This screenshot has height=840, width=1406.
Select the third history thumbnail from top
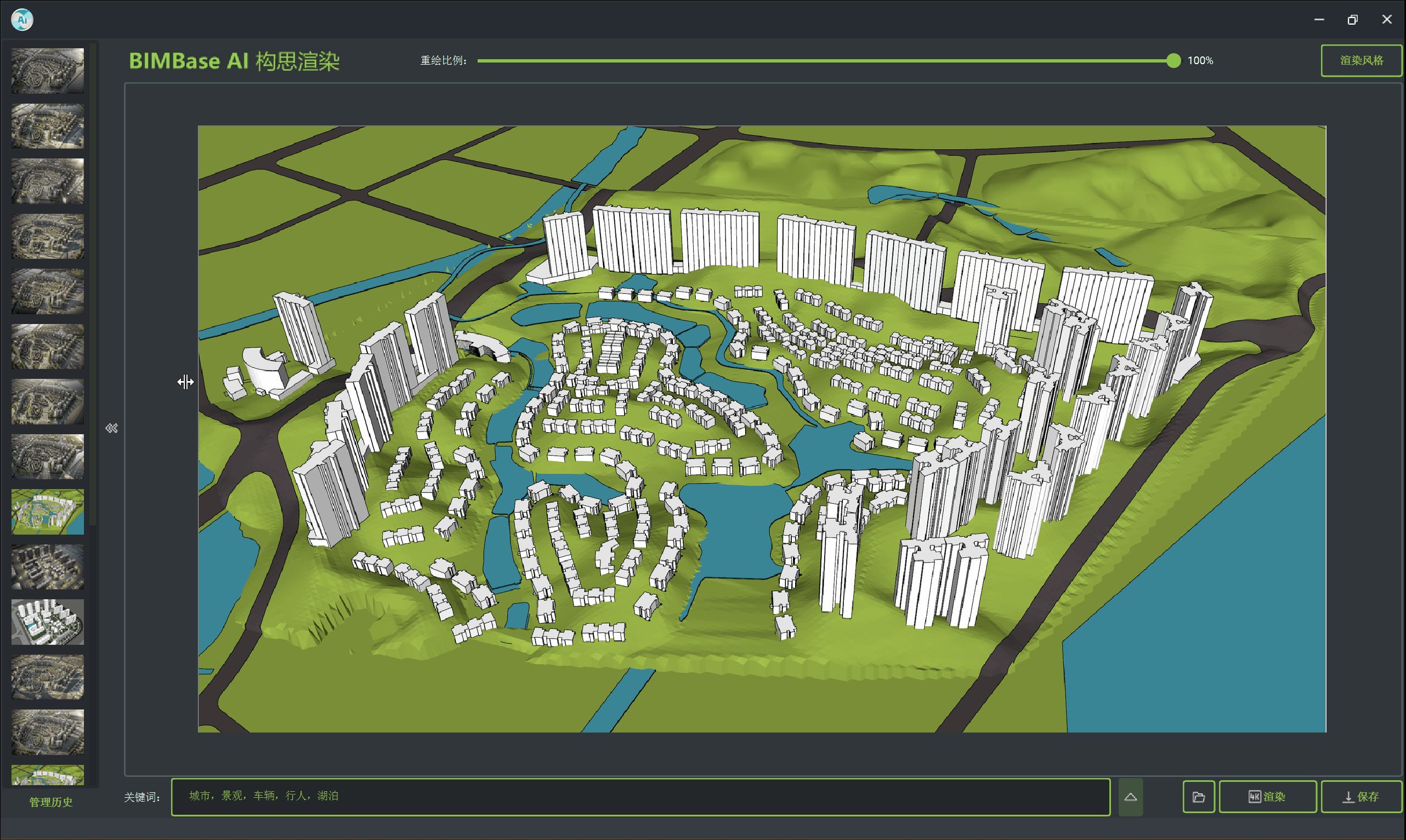click(x=48, y=181)
